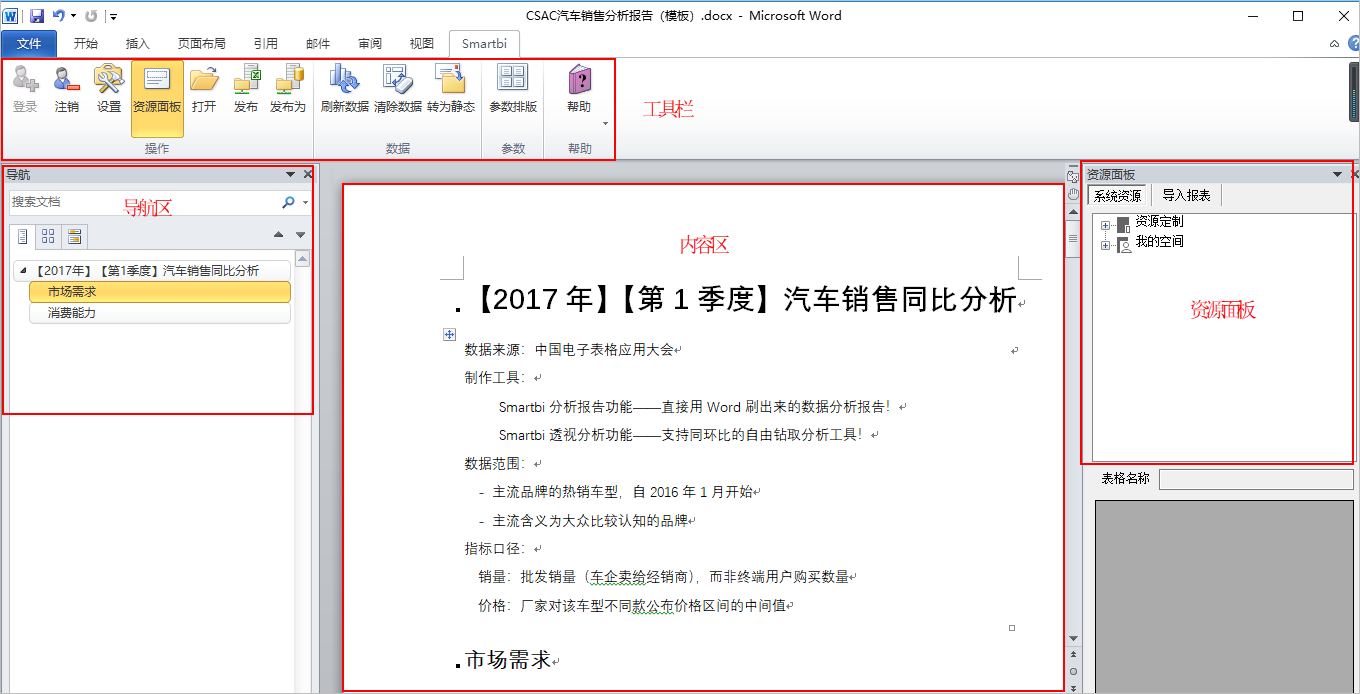
Task: Click the 登录 login icon
Action: pos(25,80)
